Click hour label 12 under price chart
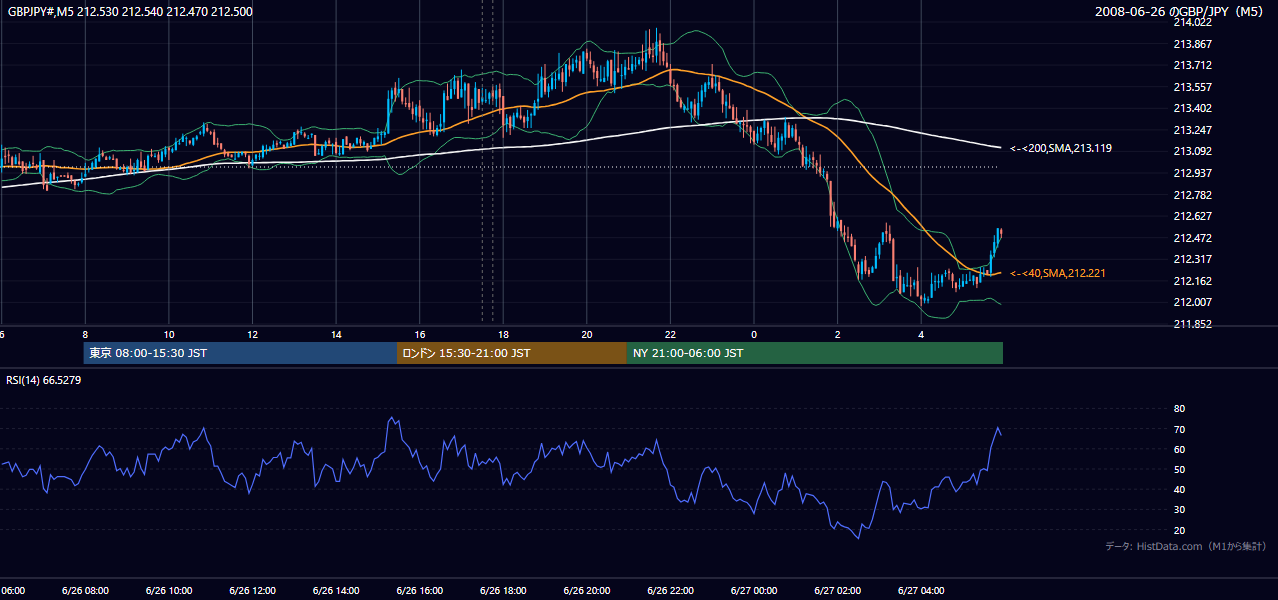1278x600 pixels. (252, 334)
